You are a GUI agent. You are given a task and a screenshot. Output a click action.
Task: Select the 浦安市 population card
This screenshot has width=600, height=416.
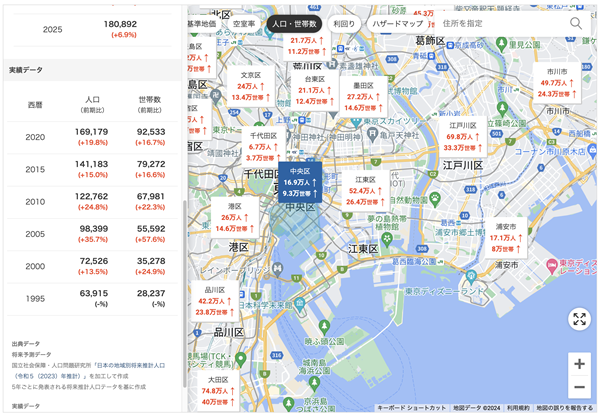pos(506,238)
